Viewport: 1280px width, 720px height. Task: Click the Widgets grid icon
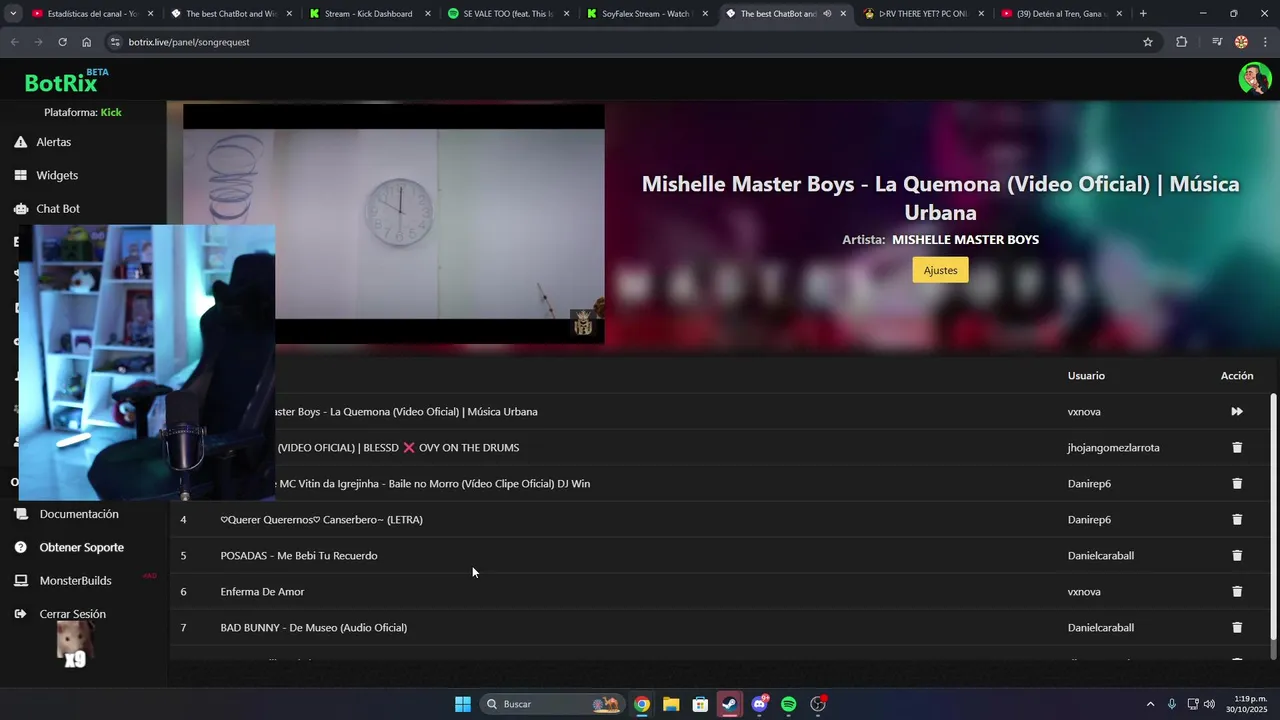coord(20,175)
